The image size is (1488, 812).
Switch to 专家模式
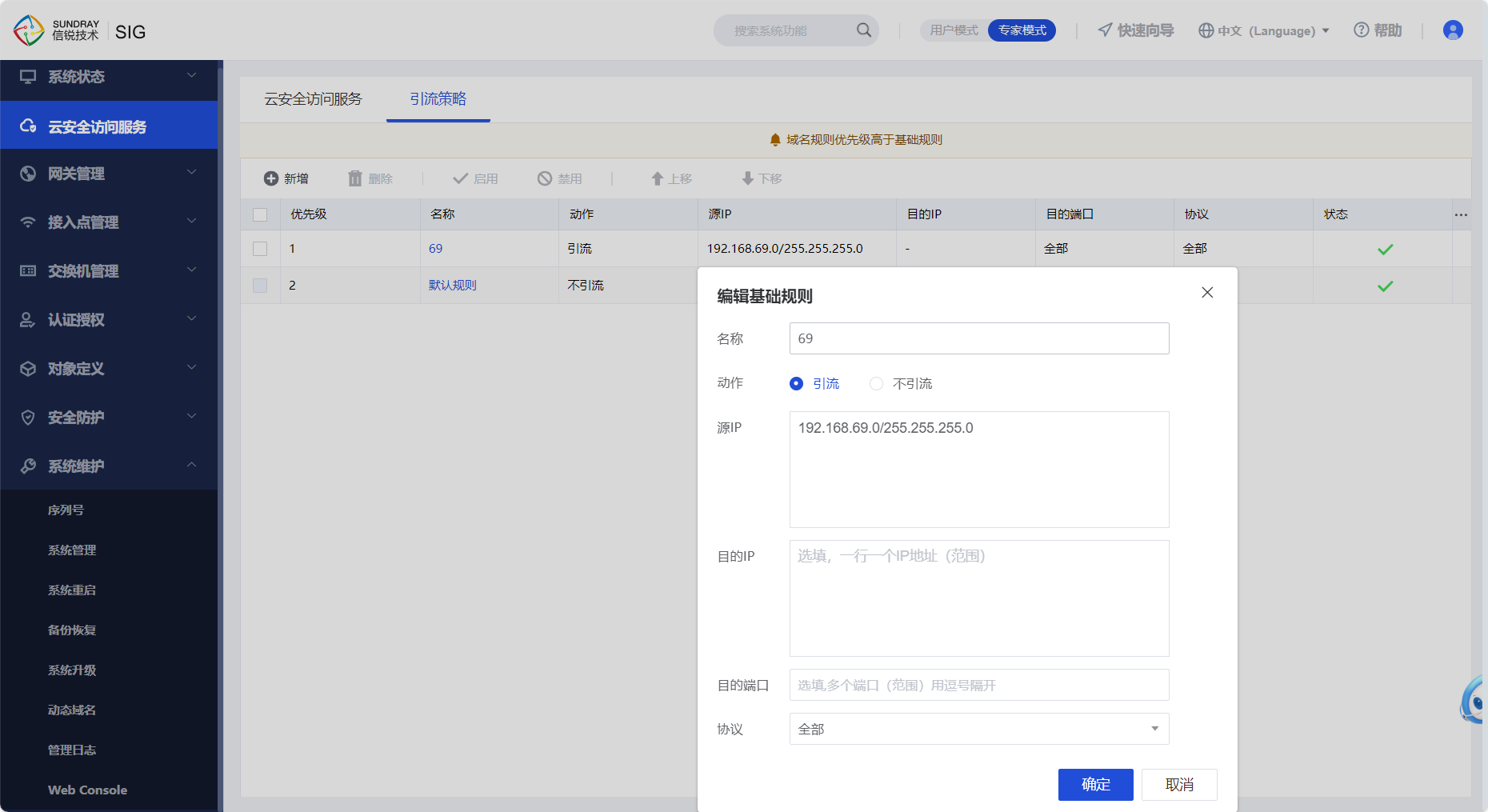point(1022,30)
